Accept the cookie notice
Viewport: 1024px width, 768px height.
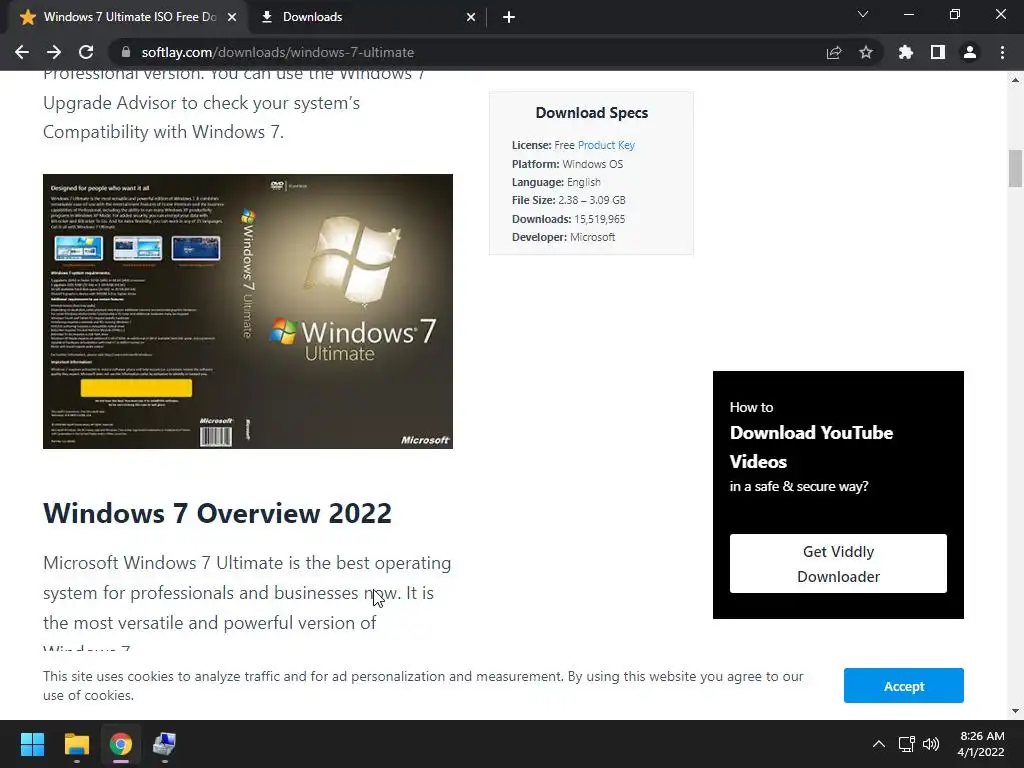[x=903, y=686]
